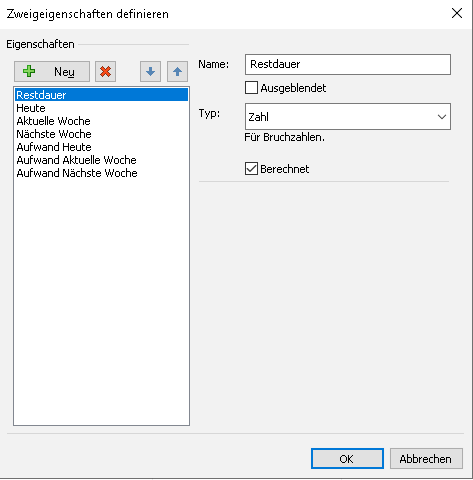Enable the Ausgeblendet checkbox
Image resolution: width=473 pixels, height=480 pixels.
coord(251,88)
